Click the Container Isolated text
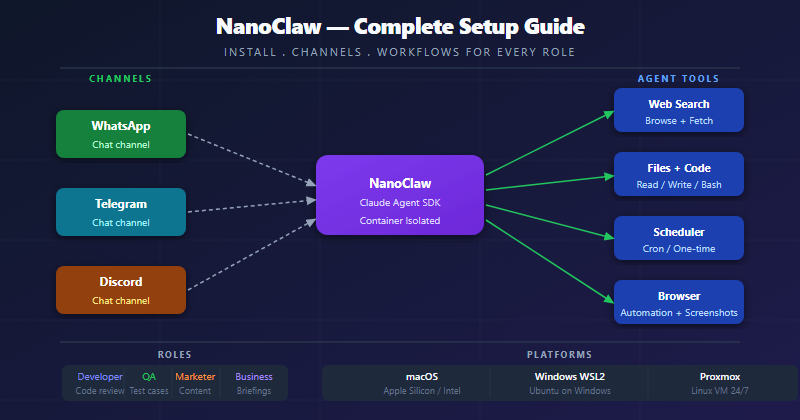This screenshot has width=800, height=420. click(400, 220)
